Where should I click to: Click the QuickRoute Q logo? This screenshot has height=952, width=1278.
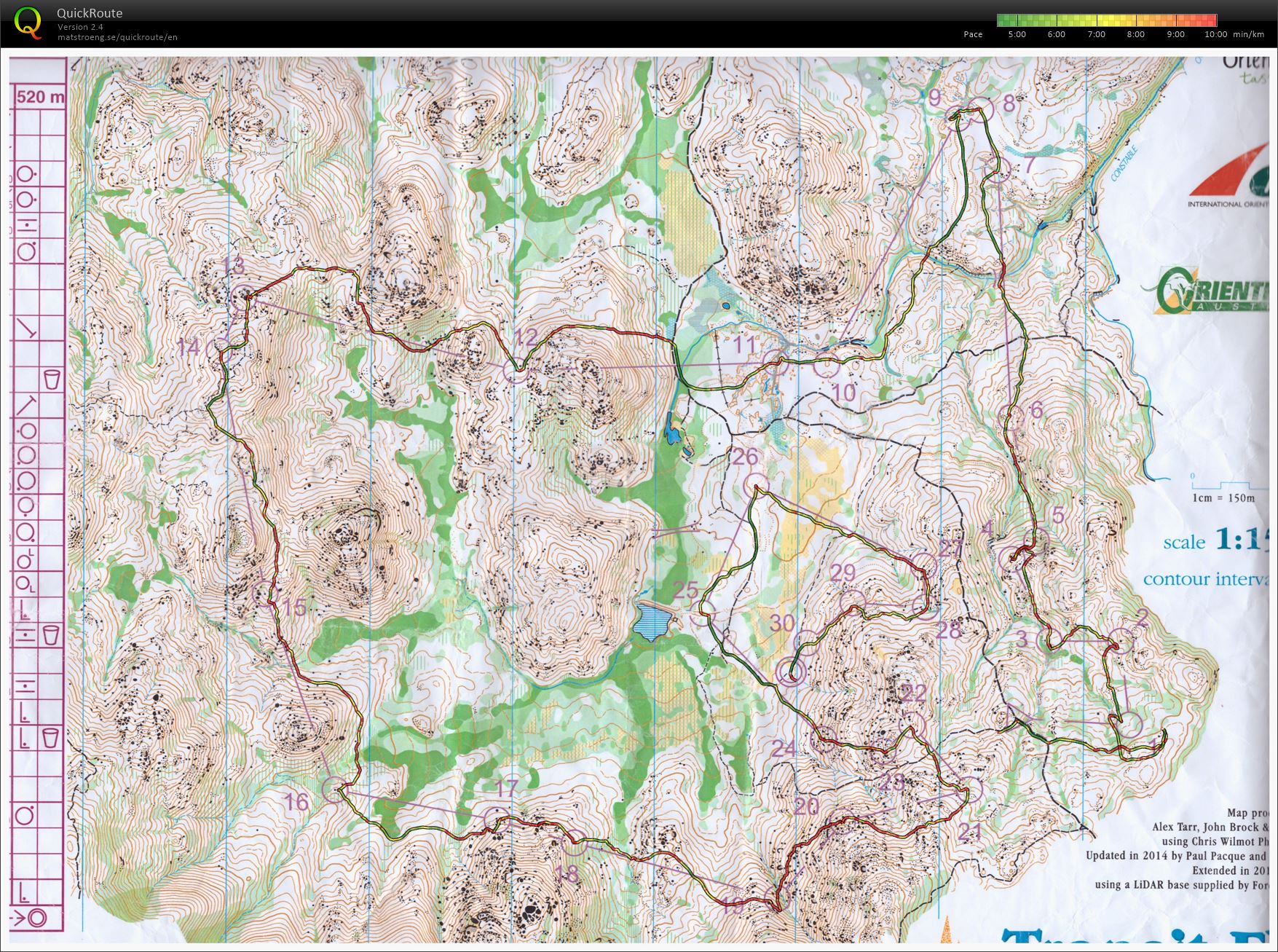(x=29, y=24)
